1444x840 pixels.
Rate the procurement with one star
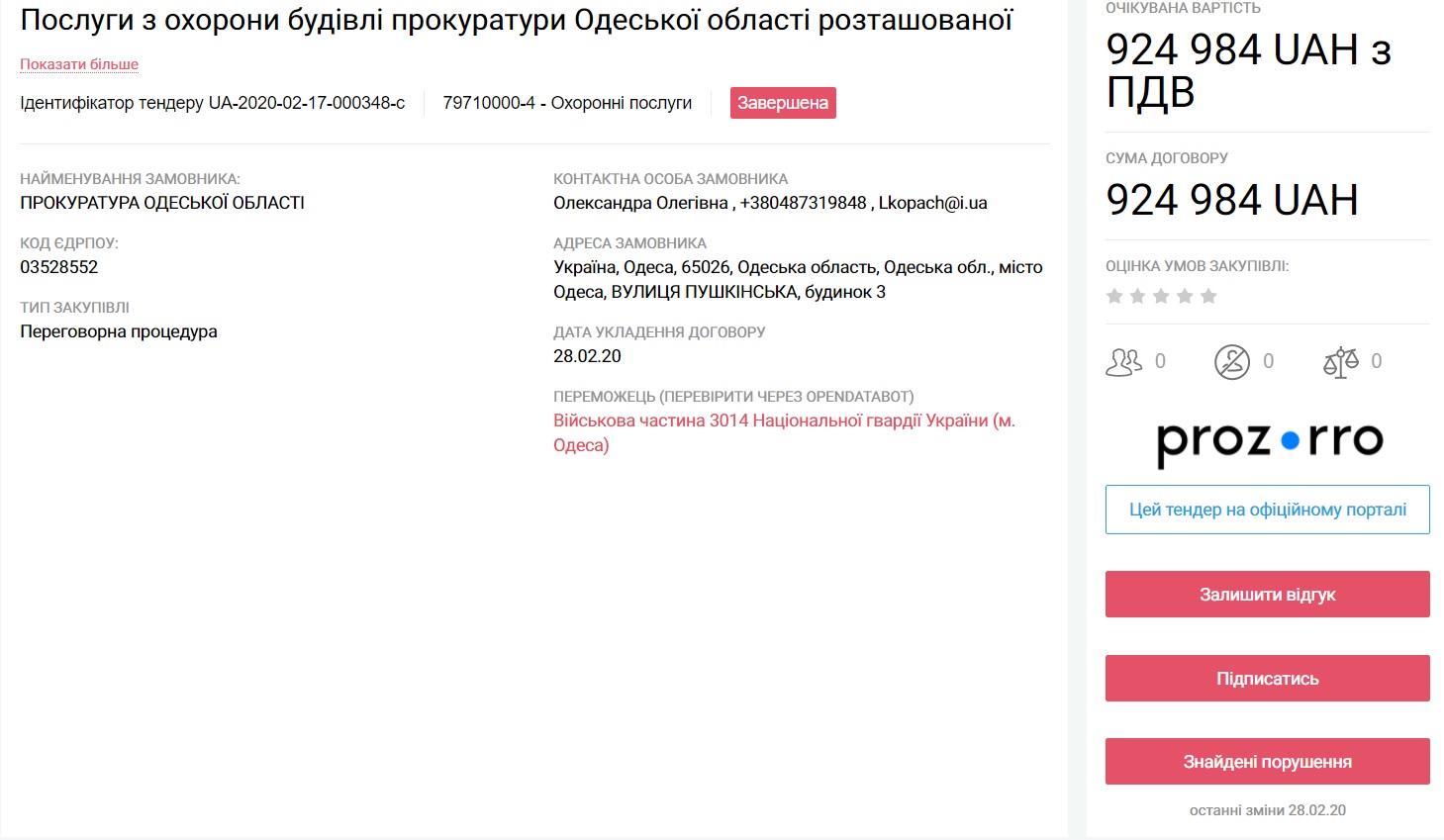[x=1114, y=296]
